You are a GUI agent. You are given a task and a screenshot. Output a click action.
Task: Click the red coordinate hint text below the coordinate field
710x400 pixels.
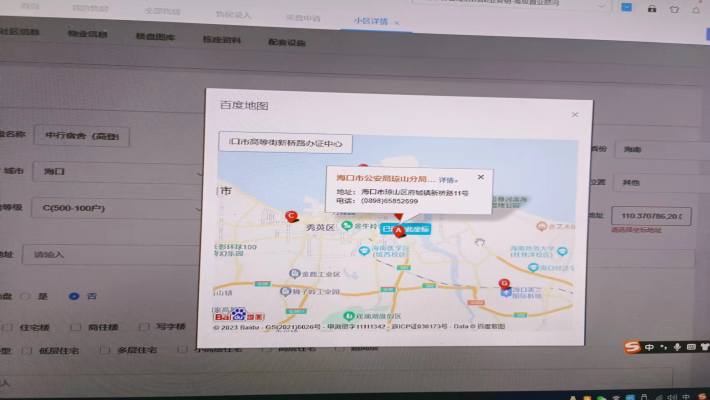[x=636, y=230]
